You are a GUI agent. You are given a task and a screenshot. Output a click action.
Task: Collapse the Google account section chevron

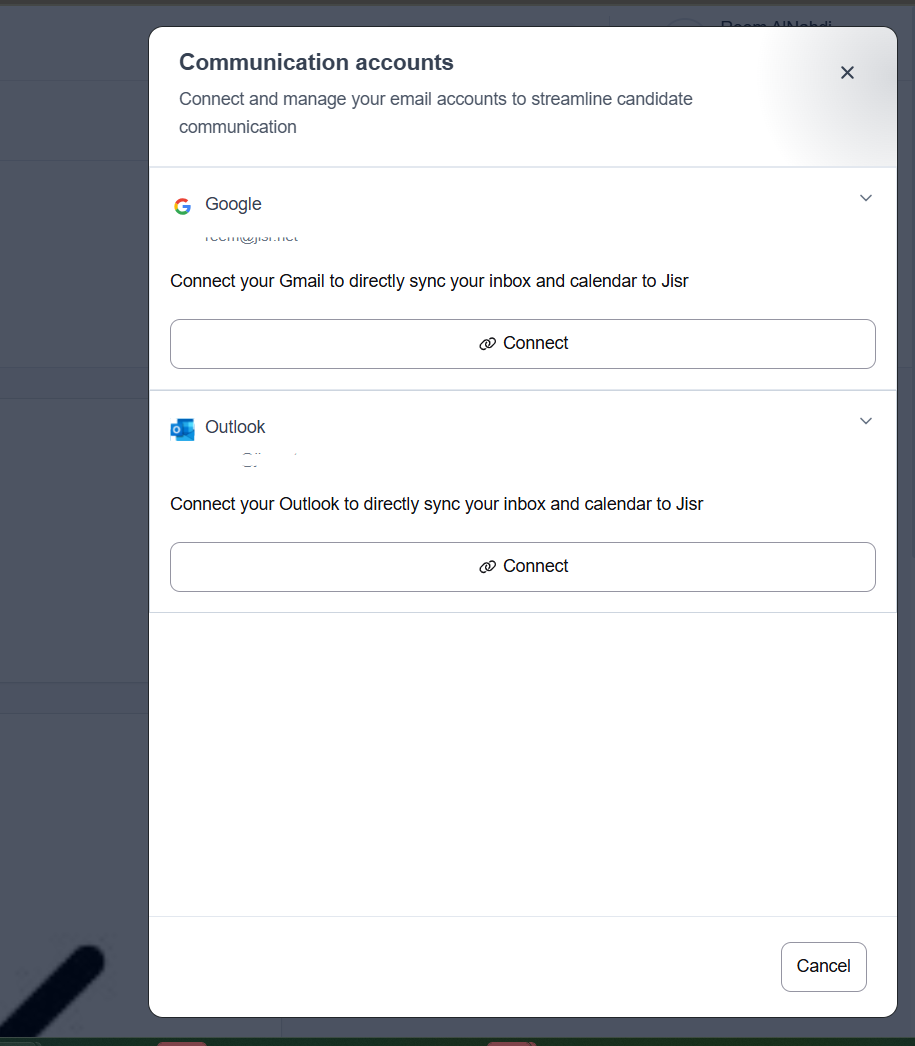coord(866,198)
